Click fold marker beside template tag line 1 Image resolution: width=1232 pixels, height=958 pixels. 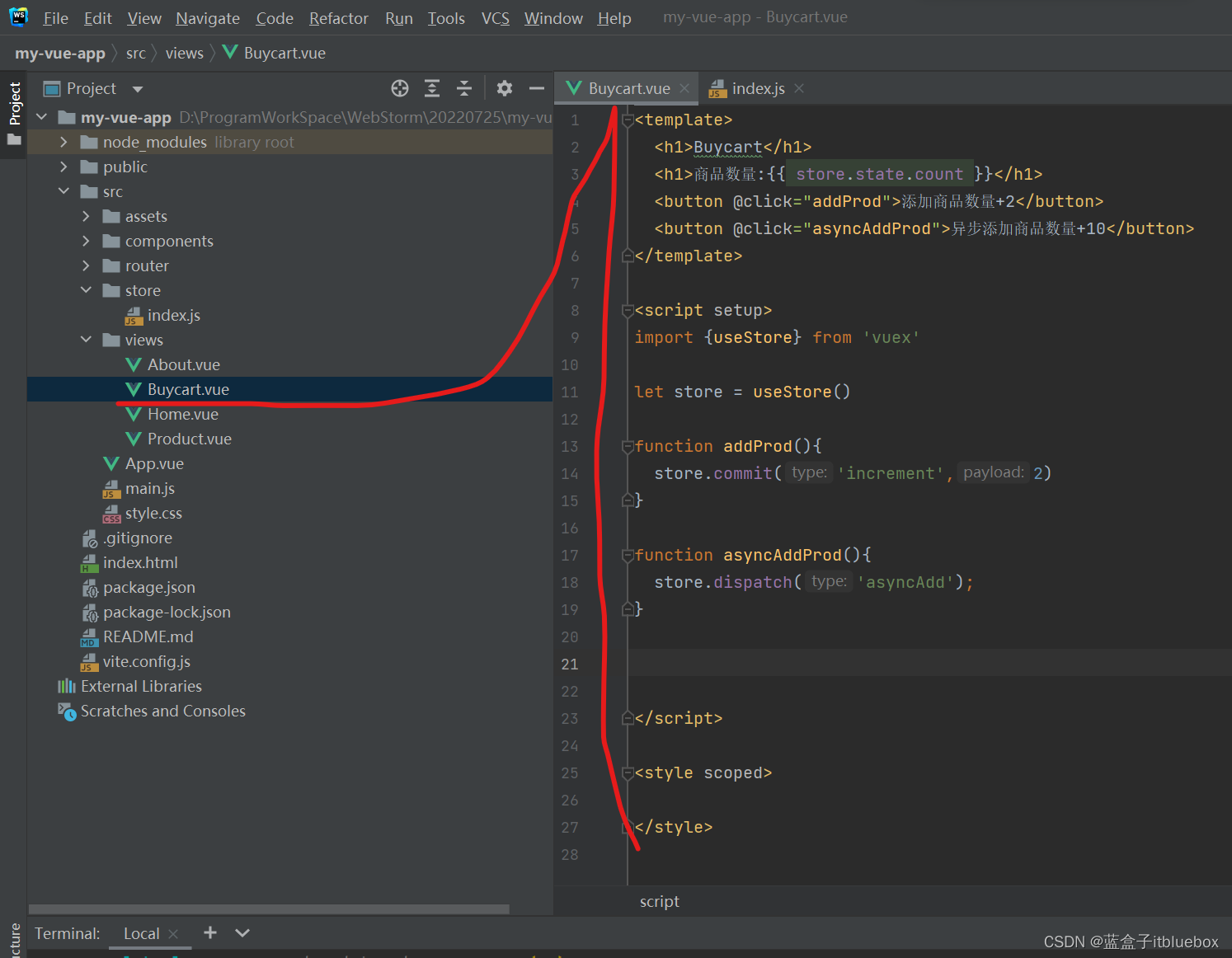[628, 120]
